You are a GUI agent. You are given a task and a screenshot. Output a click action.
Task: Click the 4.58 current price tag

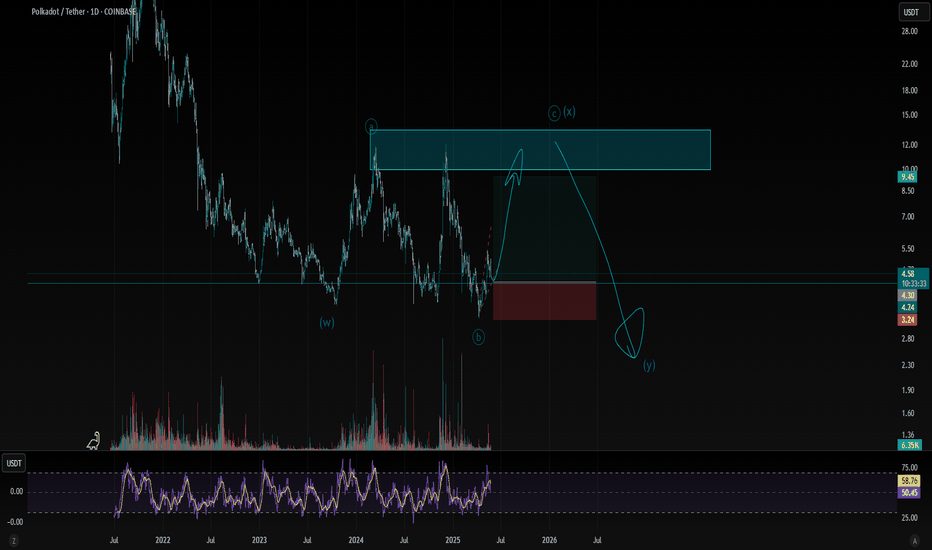click(x=908, y=274)
